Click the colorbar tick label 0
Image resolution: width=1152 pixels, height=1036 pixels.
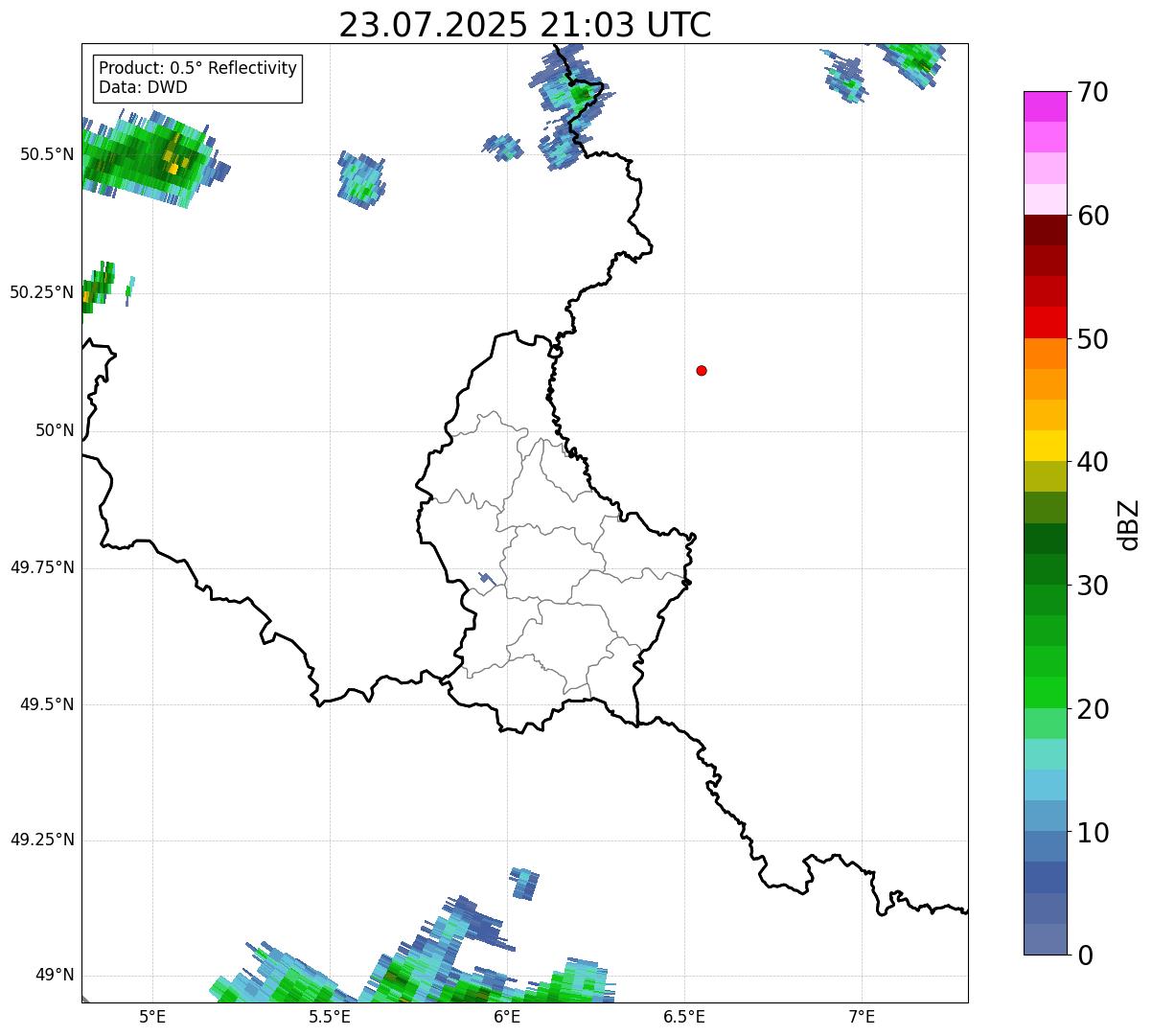[1085, 955]
